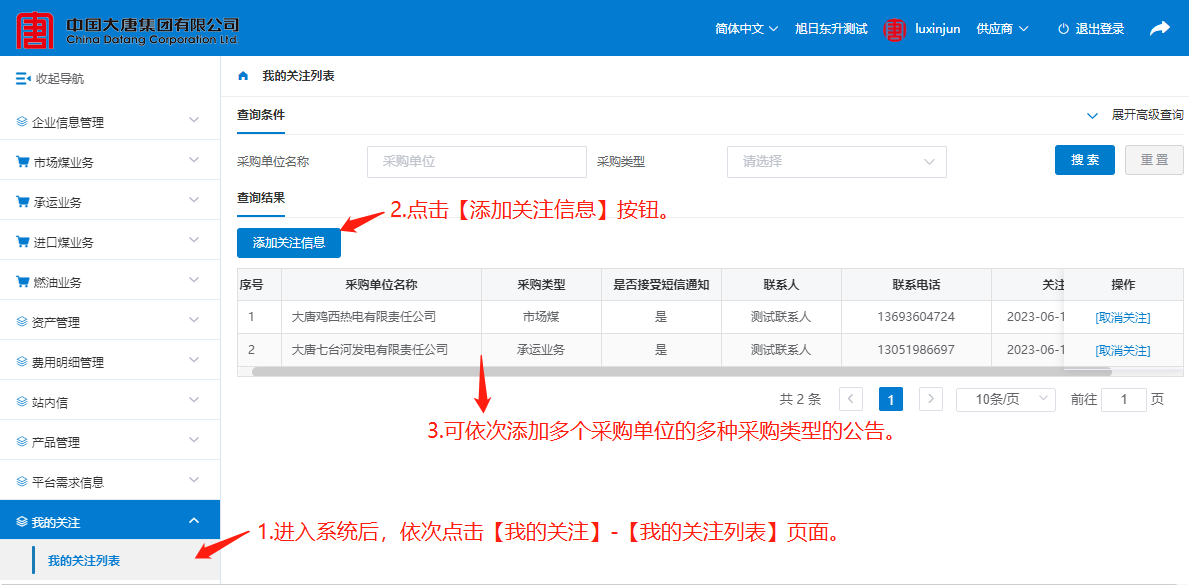Go to the next results page arrow

tap(930, 399)
